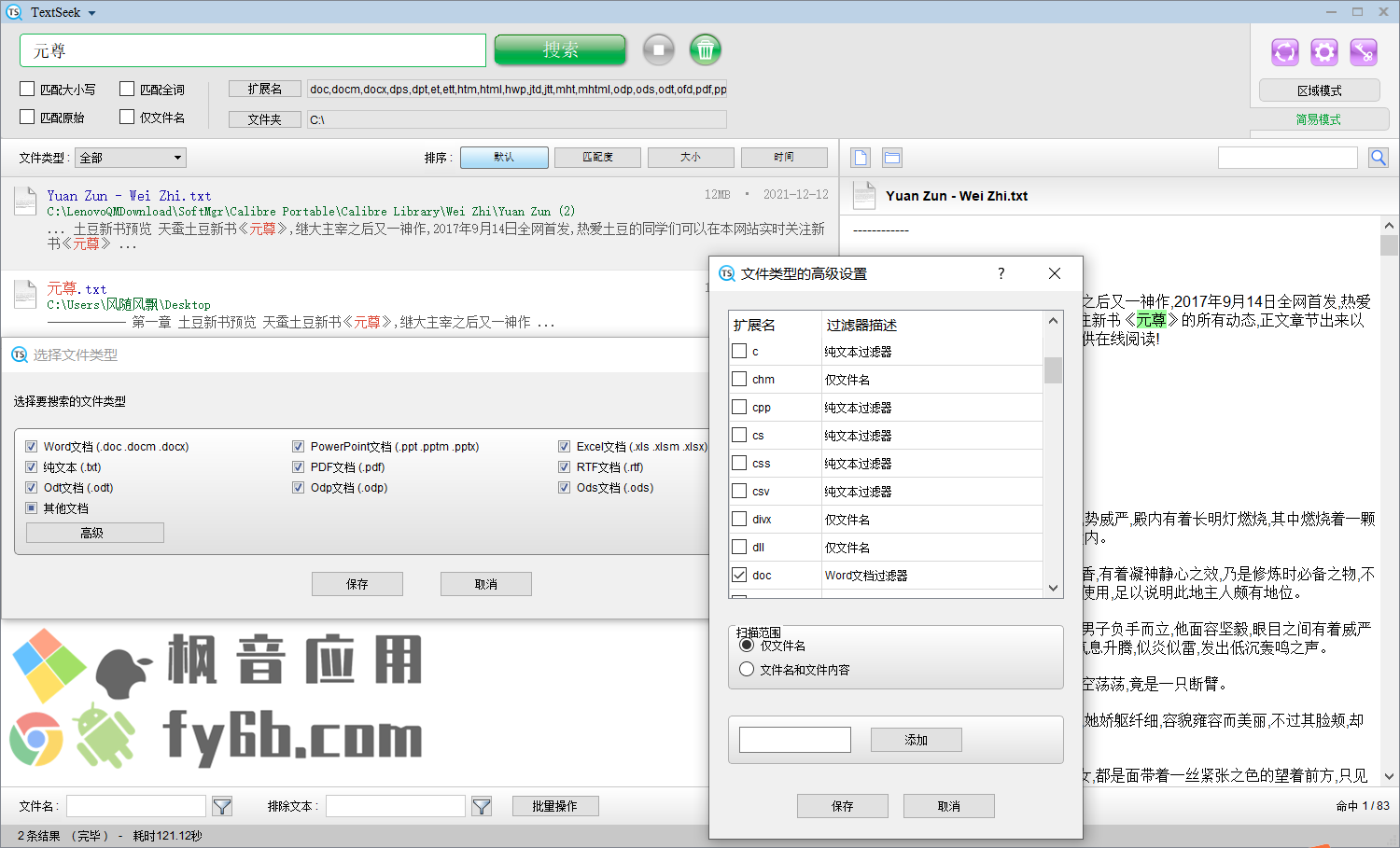Image resolution: width=1400 pixels, height=848 pixels.
Task: Click the preview pane scroll up arrow
Action: point(1389,226)
